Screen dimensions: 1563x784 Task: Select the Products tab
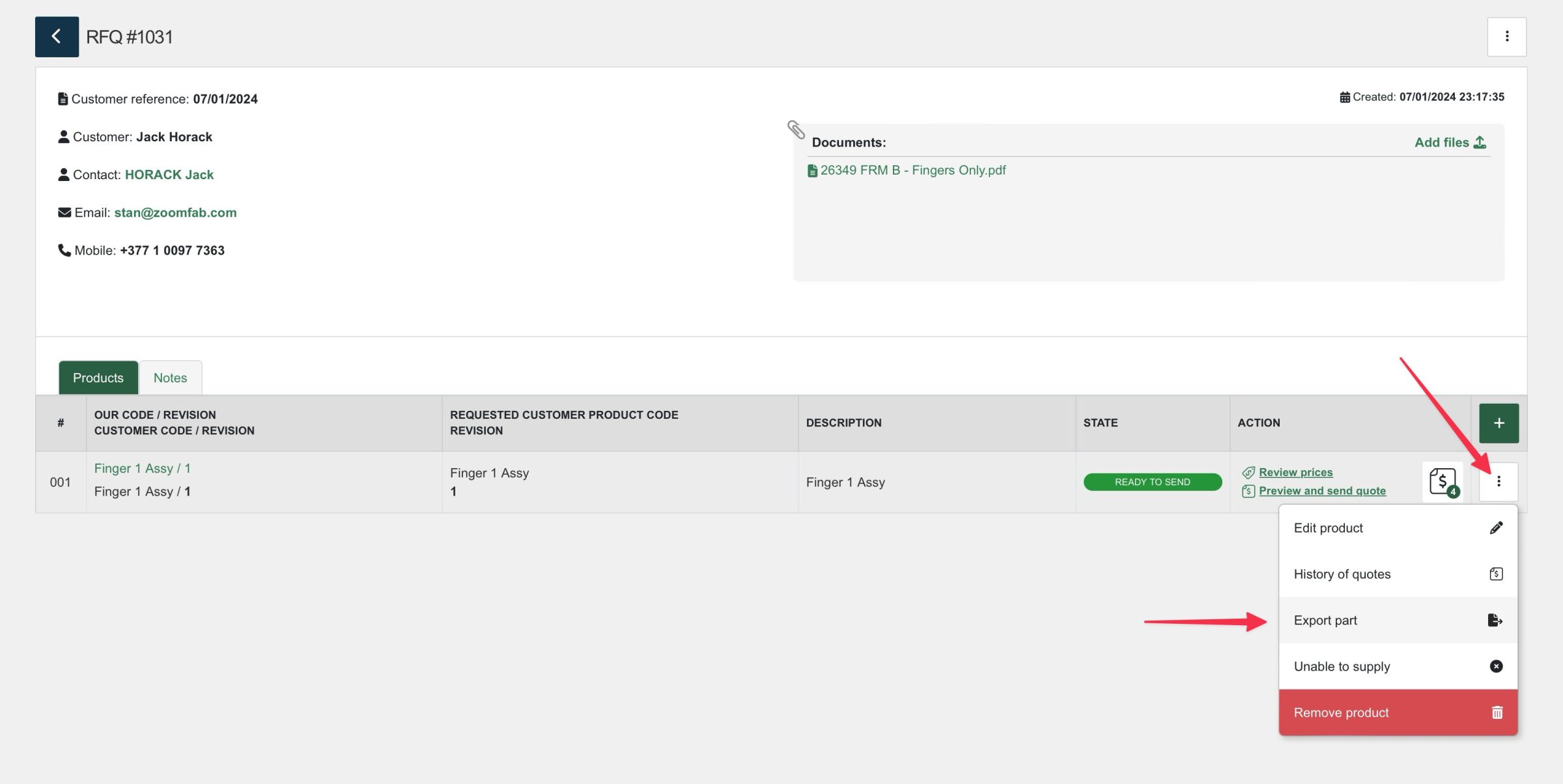[x=98, y=378]
